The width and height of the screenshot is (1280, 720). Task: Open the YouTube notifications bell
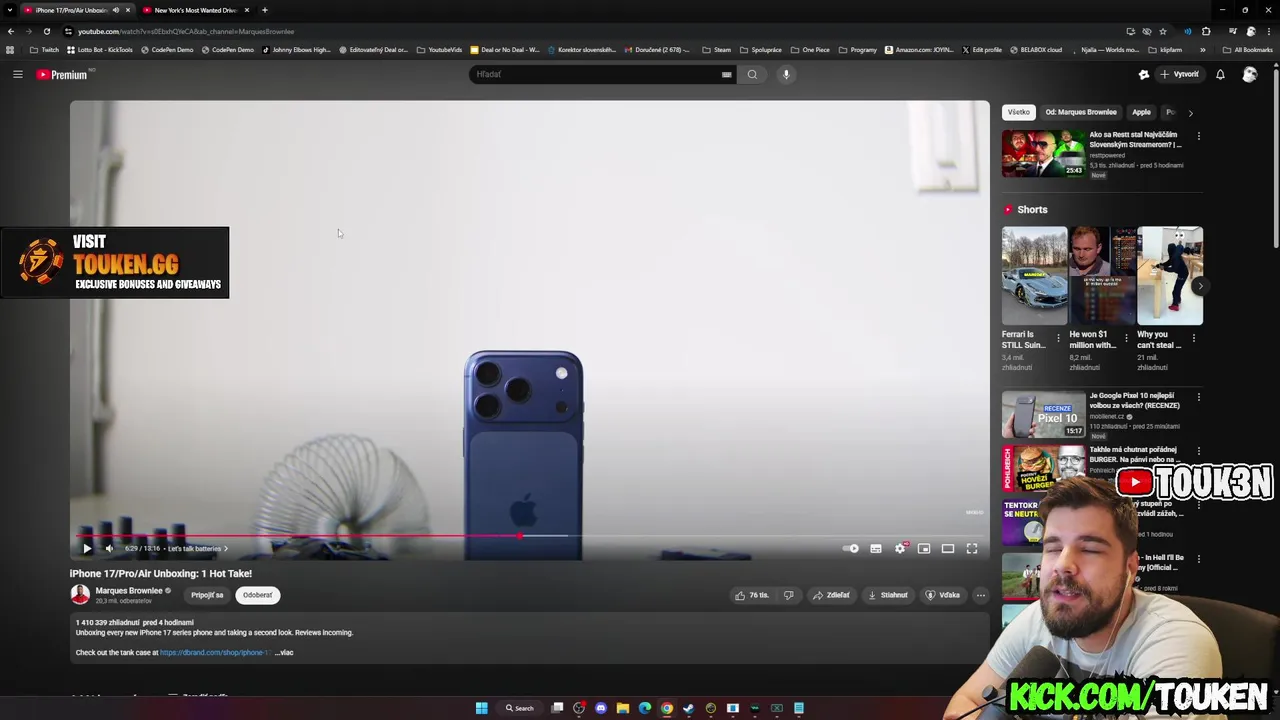point(1220,74)
